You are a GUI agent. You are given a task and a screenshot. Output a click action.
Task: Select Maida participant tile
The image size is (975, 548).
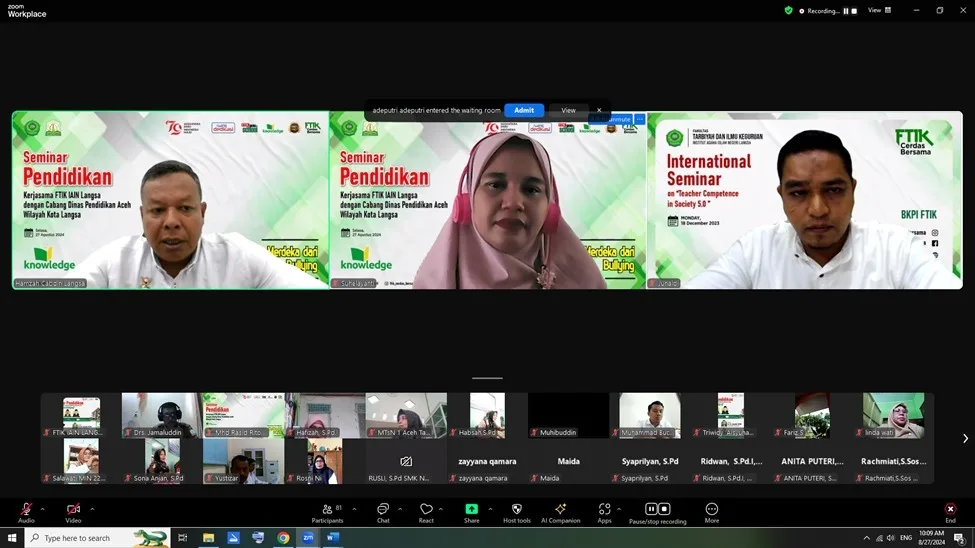[568, 461]
